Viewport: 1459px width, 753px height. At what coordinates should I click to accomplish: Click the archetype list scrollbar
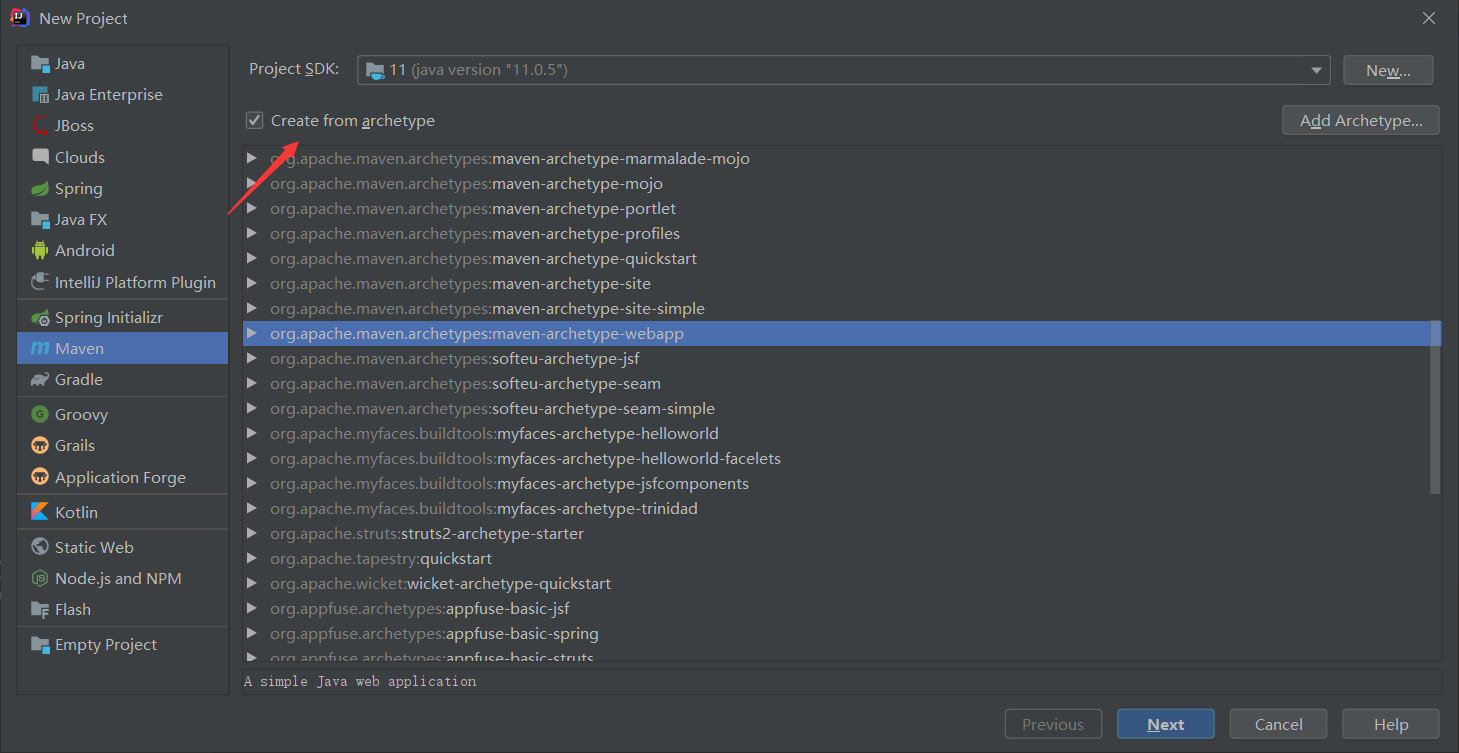pyautogui.click(x=1435, y=406)
